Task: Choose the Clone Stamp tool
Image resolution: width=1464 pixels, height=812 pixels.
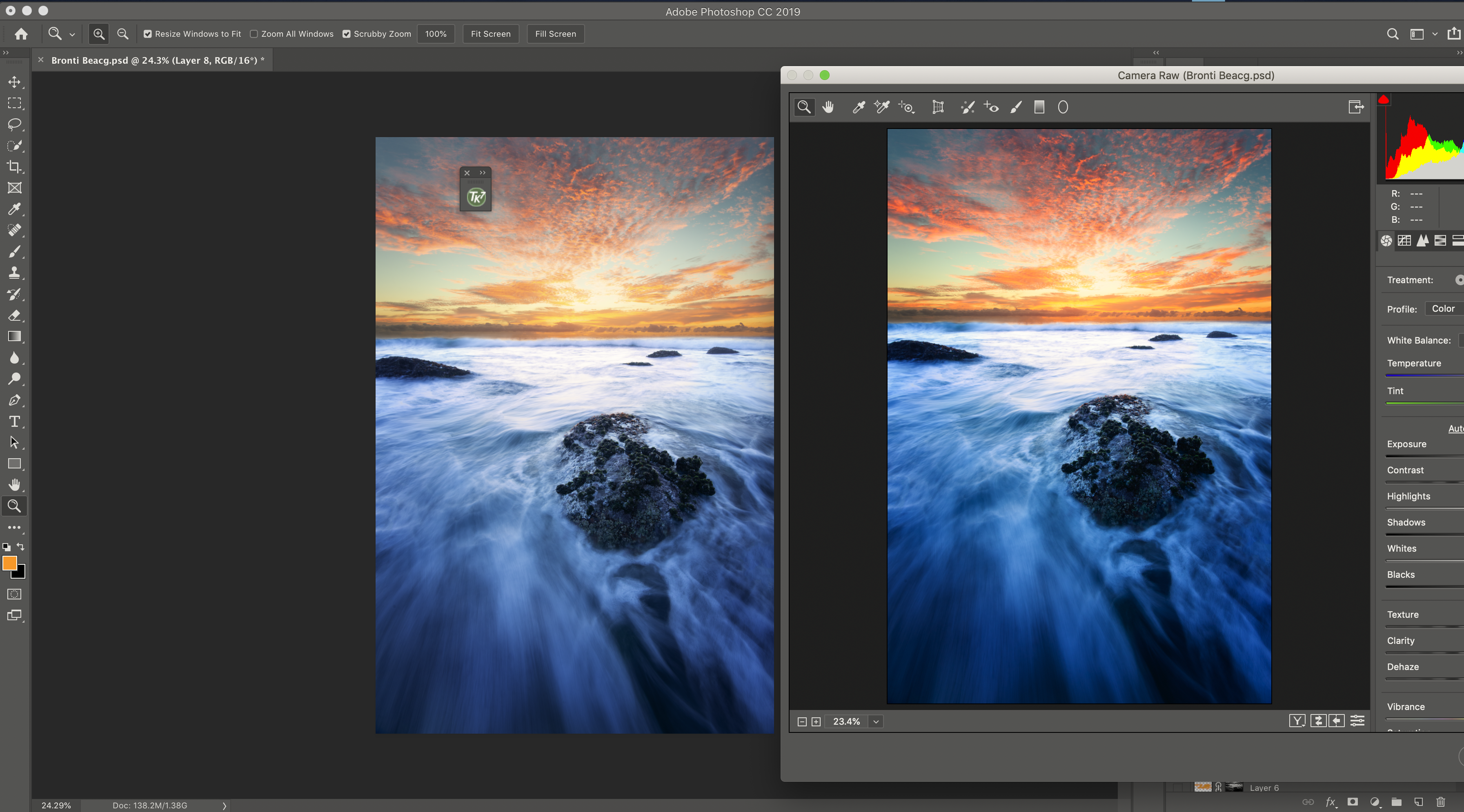Action: click(14, 273)
